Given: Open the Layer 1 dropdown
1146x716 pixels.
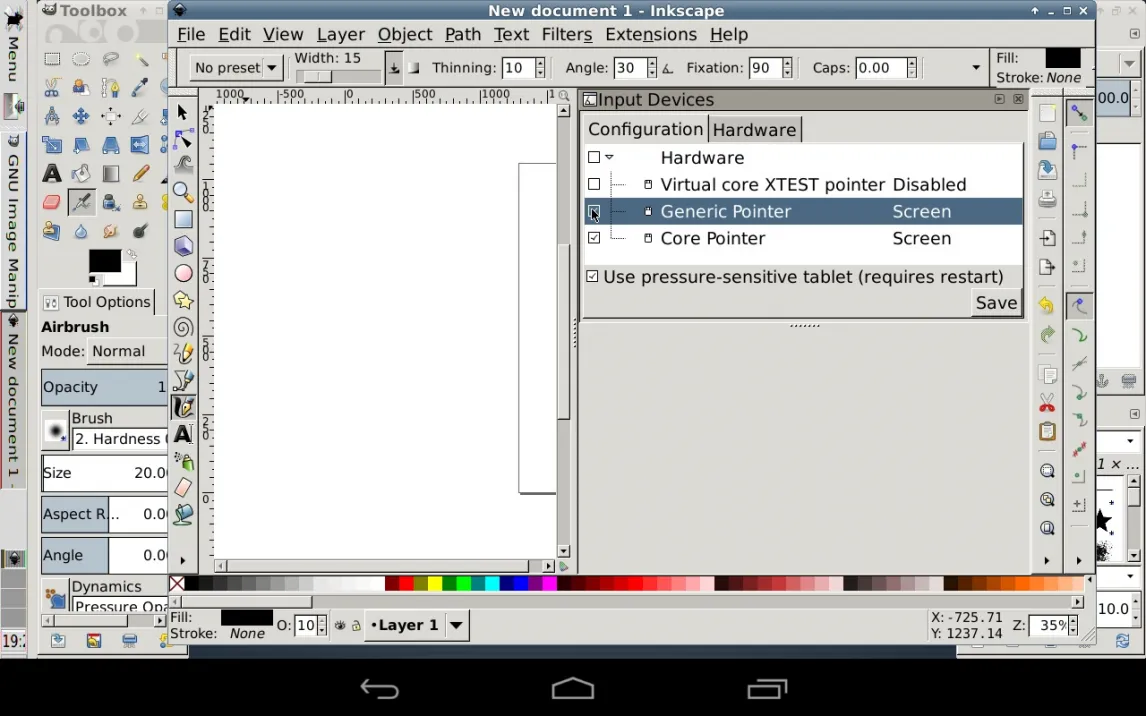Looking at the screenshot, I should coord(456,626).
